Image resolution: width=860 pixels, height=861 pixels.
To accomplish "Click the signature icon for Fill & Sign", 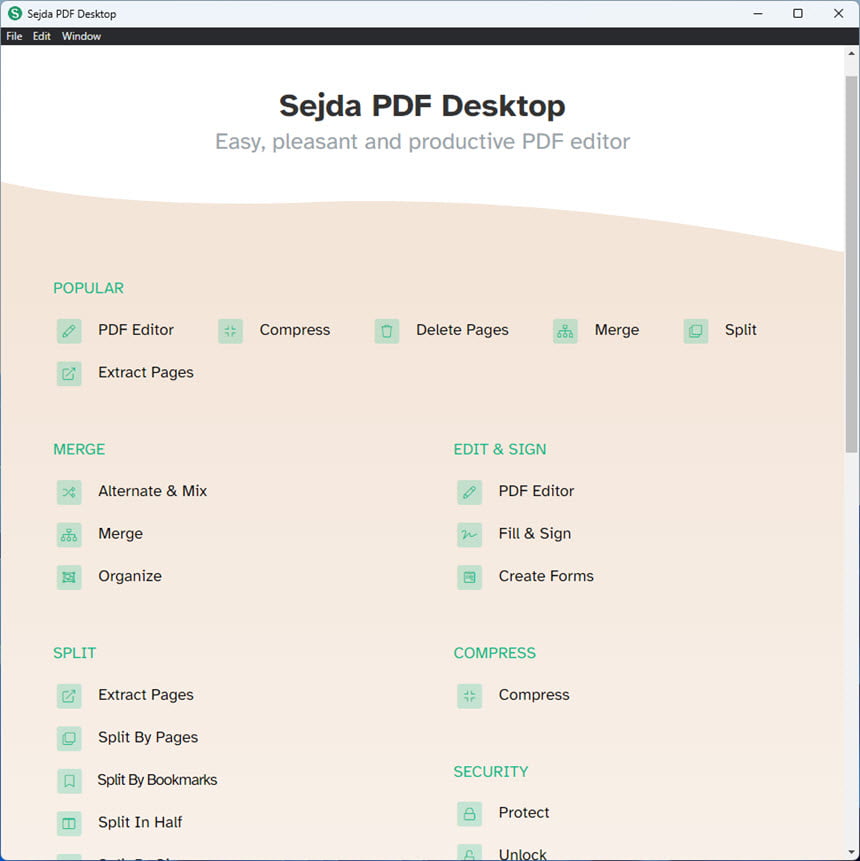I will coord(470,535).
